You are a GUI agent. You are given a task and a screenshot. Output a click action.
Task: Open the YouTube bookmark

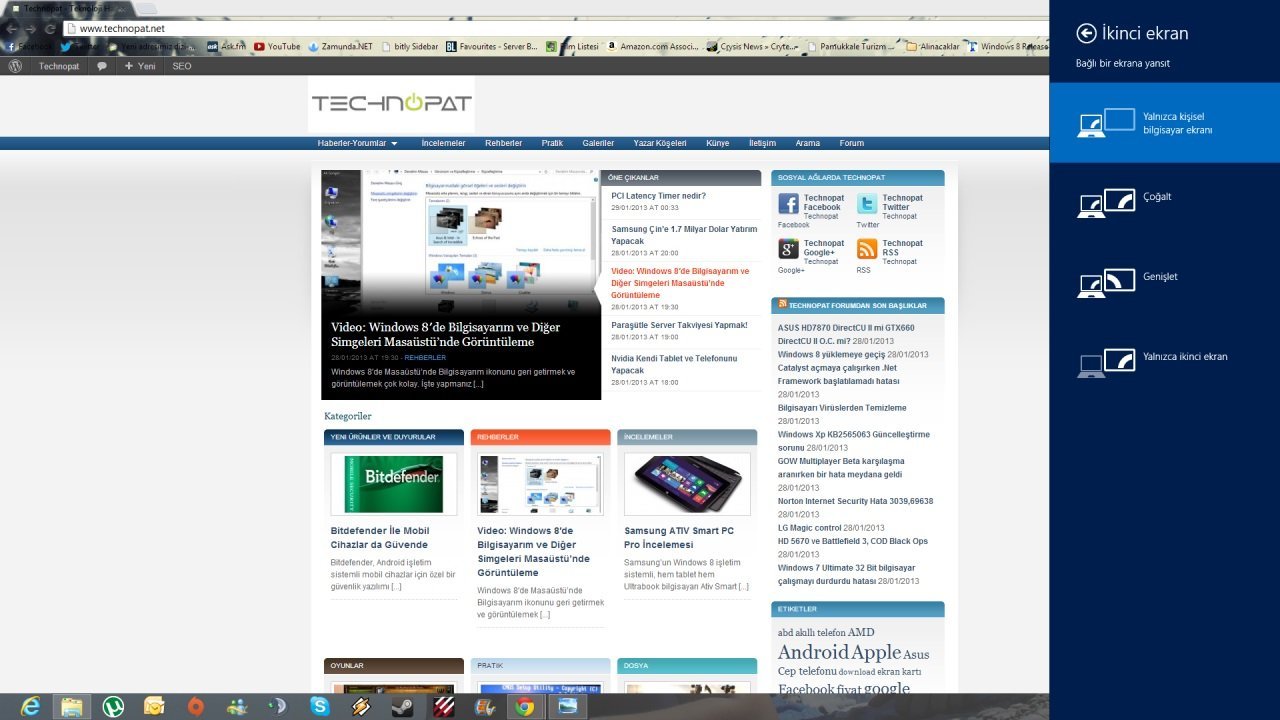[277, 46]
